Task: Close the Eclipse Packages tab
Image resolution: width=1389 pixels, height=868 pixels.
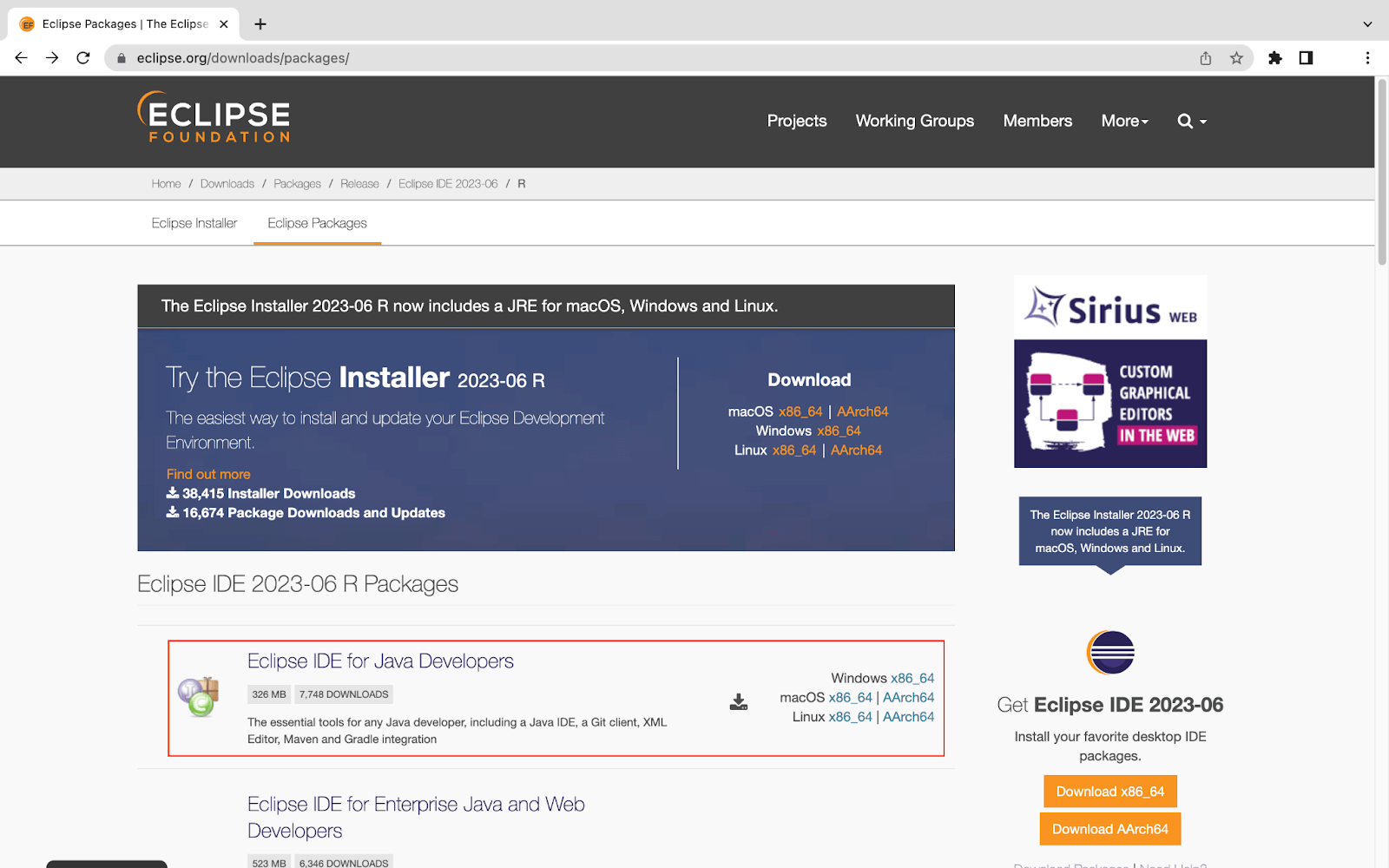Action: (x=224, y=24)
